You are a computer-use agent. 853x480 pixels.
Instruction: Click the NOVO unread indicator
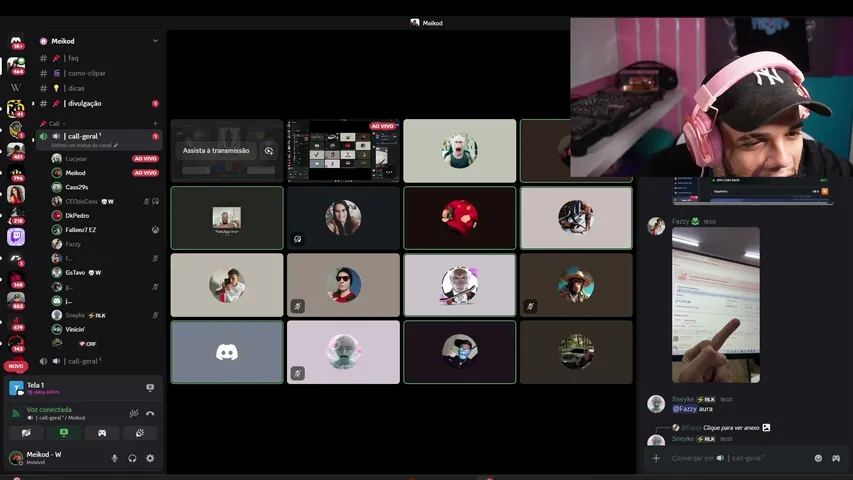pyautogui.click(x=16, y=366)
